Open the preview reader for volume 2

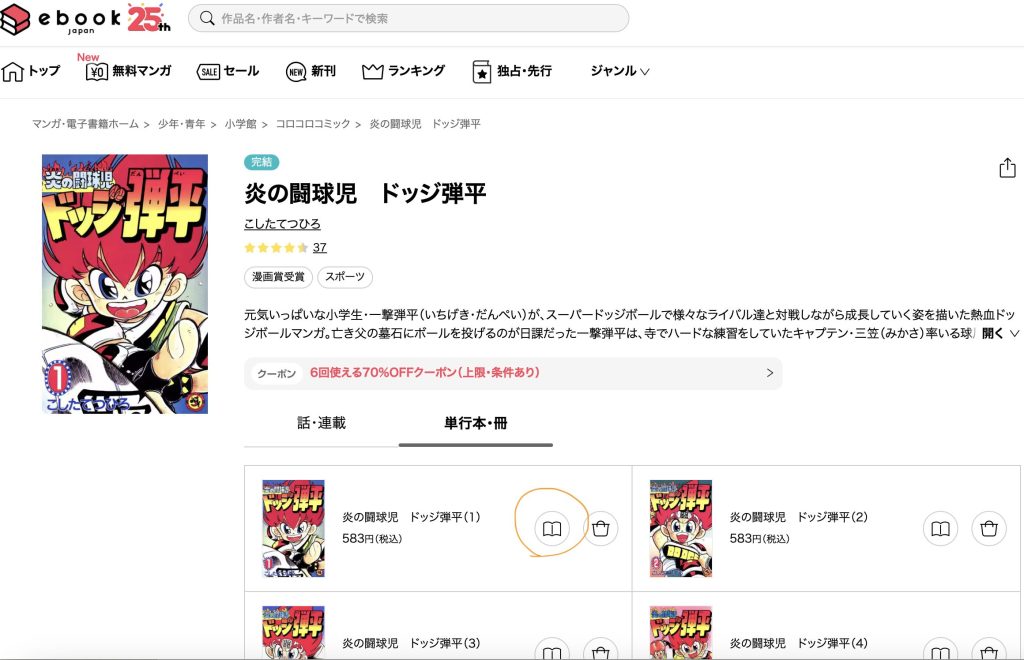pos(940,529)
